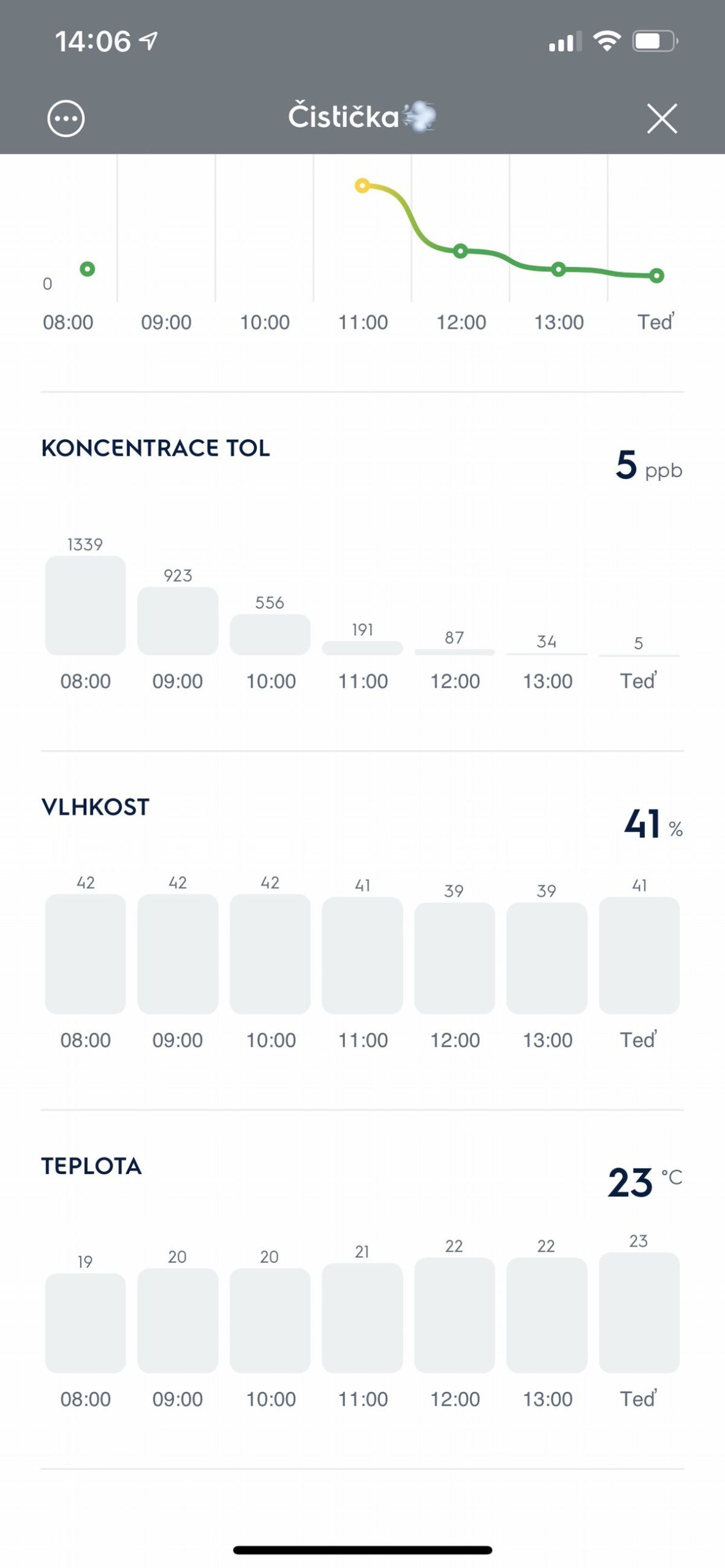Screen dimensions: 725x1568
Task: Select the 23 °C temperature bar for Teď
Action: (x=639, y=1313)
